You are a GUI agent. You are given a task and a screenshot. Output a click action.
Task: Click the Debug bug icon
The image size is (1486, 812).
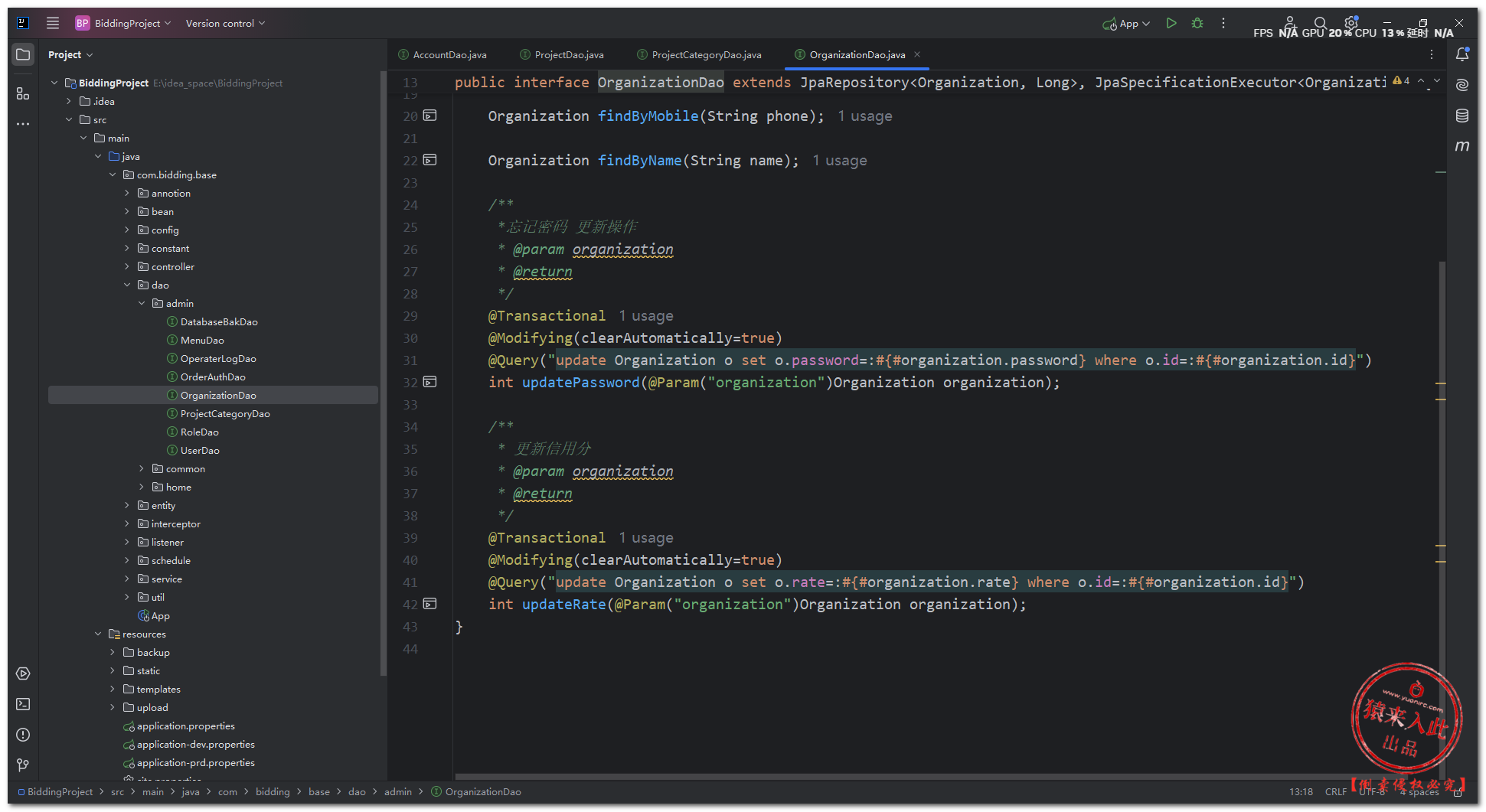pyautogui.click(x=1197, y=24)
